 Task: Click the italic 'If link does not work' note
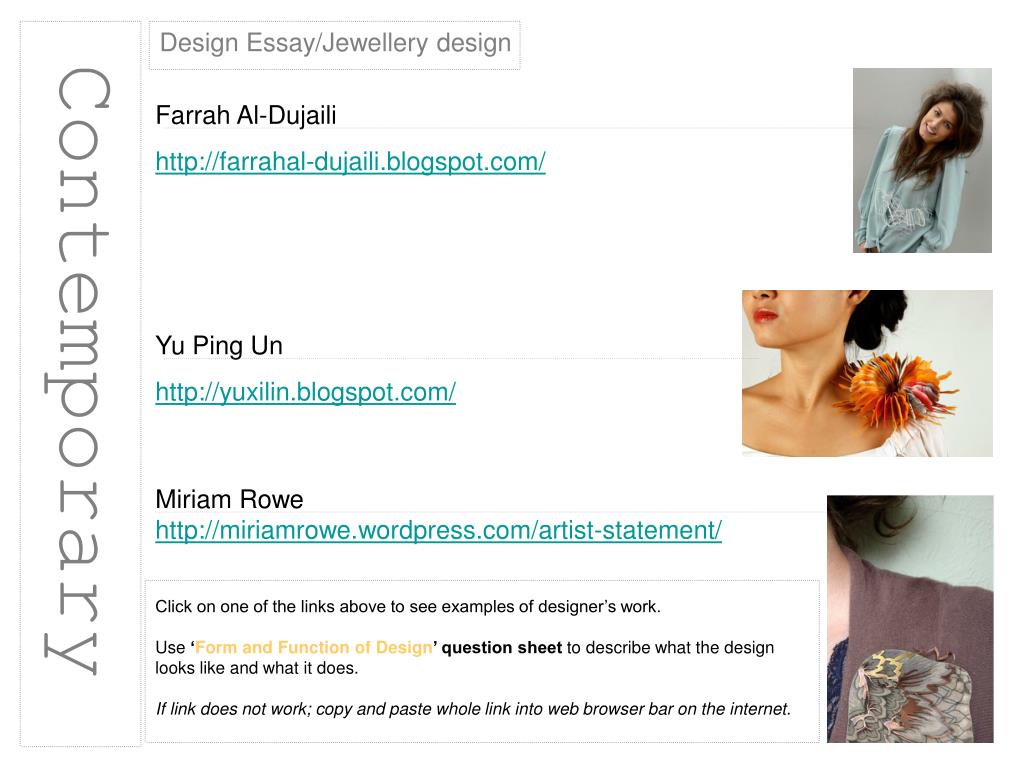[473, 709]
